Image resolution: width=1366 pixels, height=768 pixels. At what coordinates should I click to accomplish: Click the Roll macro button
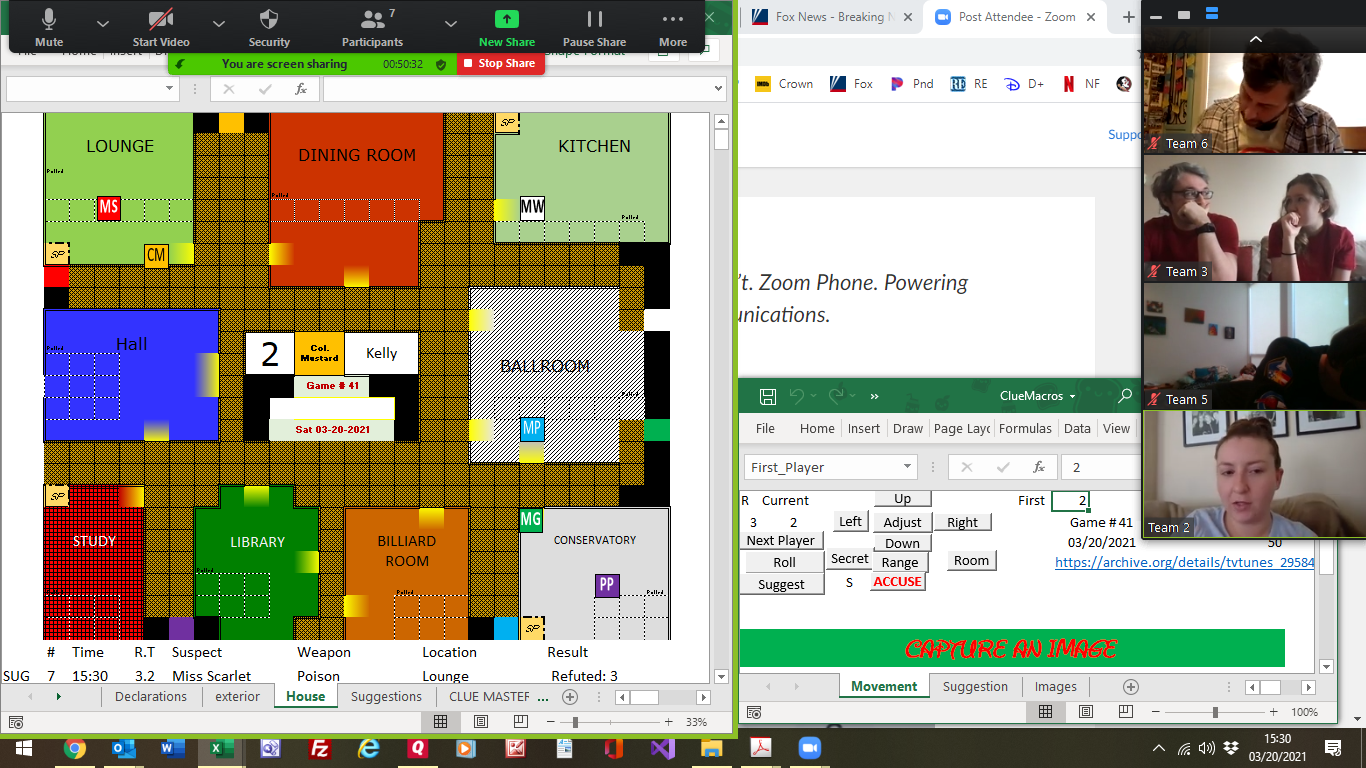784,562
